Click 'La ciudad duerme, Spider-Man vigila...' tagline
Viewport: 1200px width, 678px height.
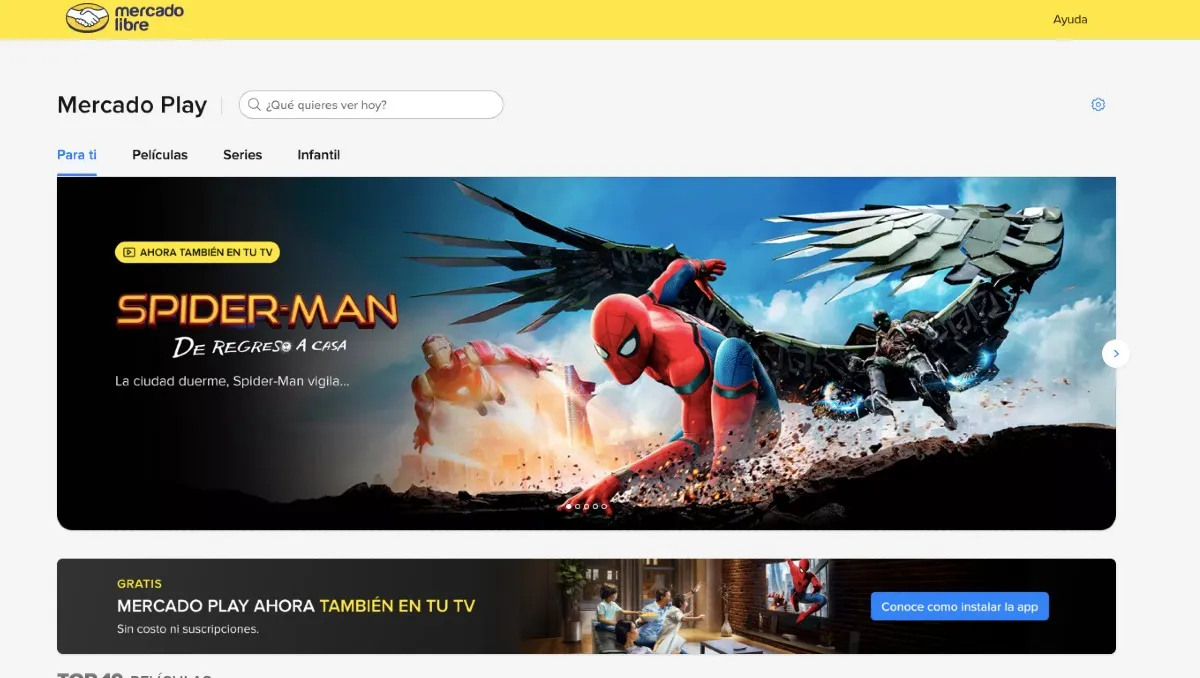point(232,381)
